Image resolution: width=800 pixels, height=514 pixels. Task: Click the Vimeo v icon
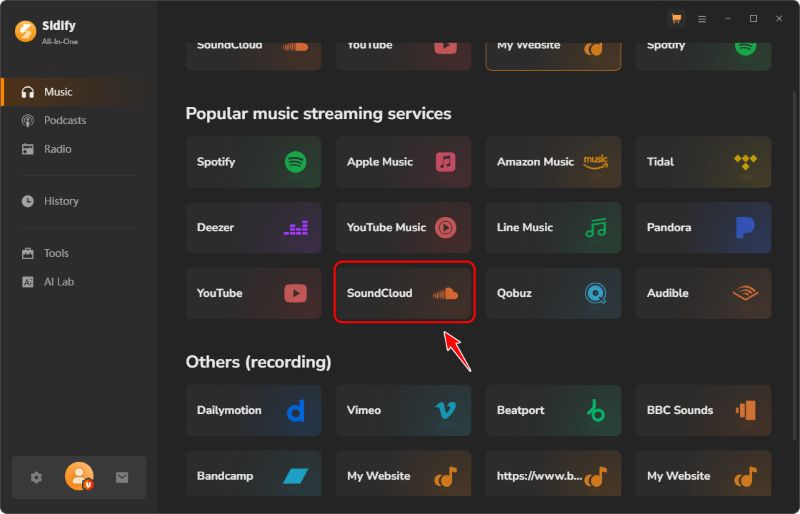pyautogui.click(x=445, y=410)
